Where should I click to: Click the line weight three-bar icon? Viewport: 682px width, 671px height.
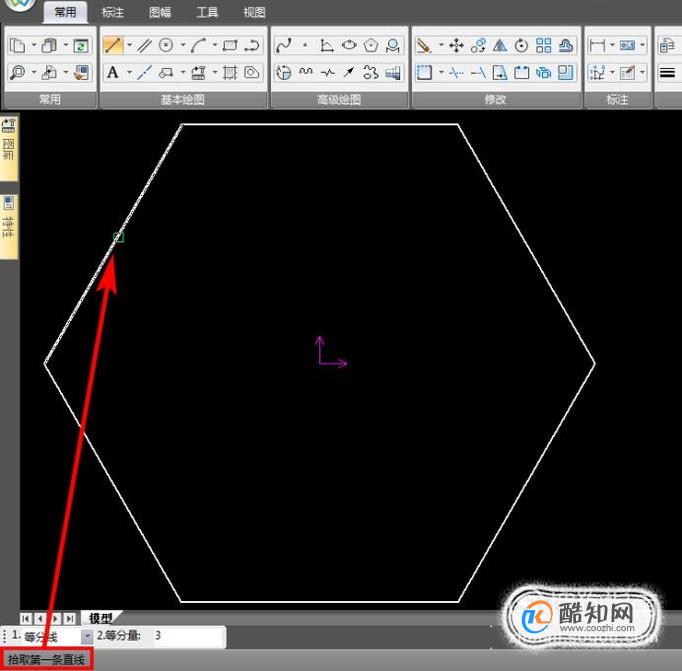tap(667, 73)
